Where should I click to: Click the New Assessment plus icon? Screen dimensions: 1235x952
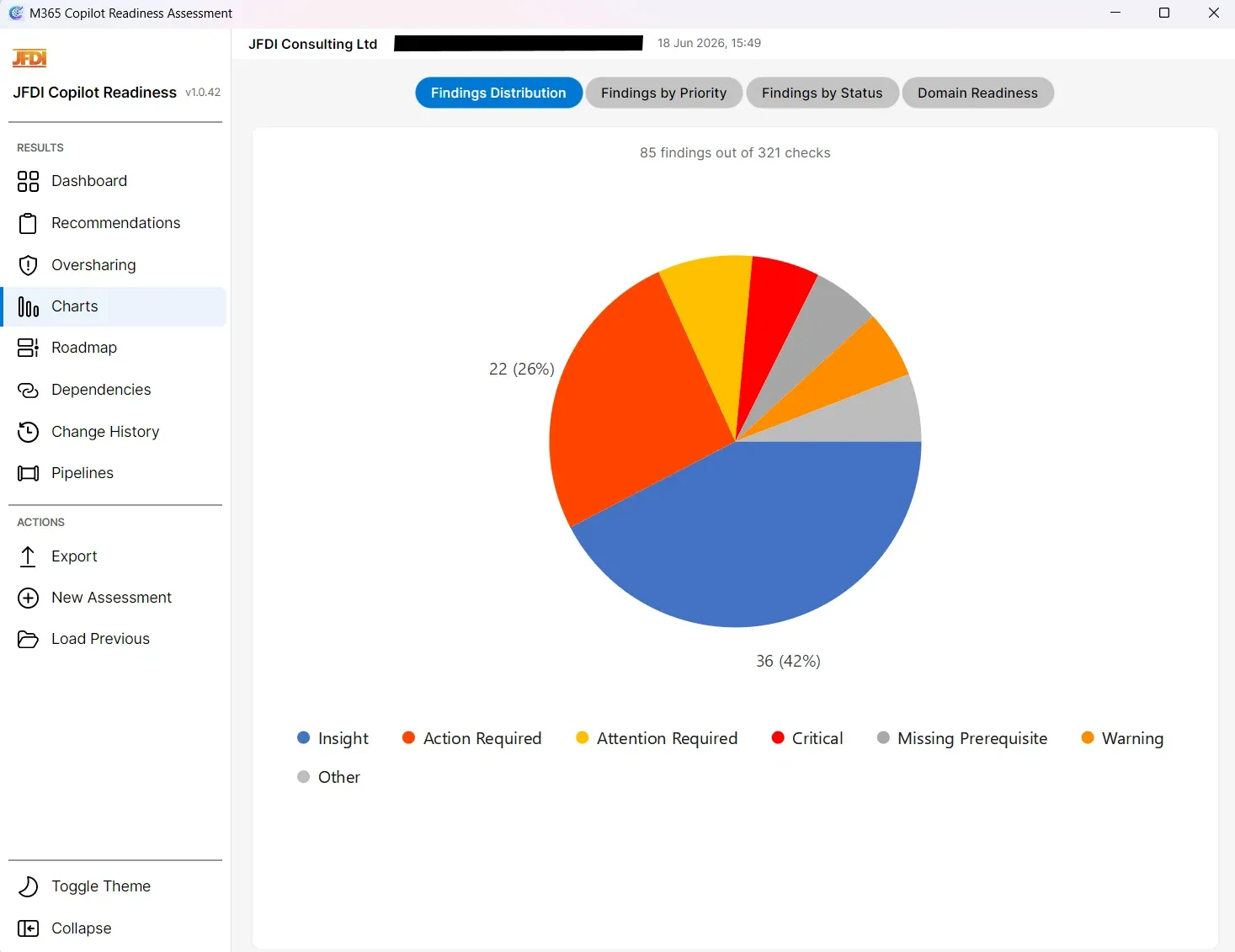pyautogui.click(x=28, y=598)
